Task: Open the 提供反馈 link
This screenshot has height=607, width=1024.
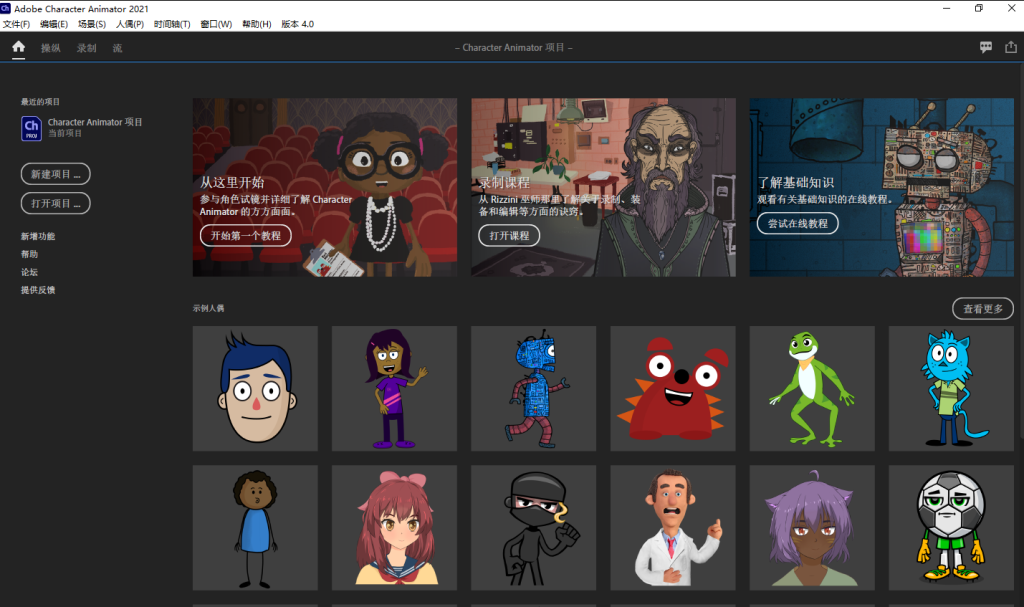Action: [x=38, y=290]
